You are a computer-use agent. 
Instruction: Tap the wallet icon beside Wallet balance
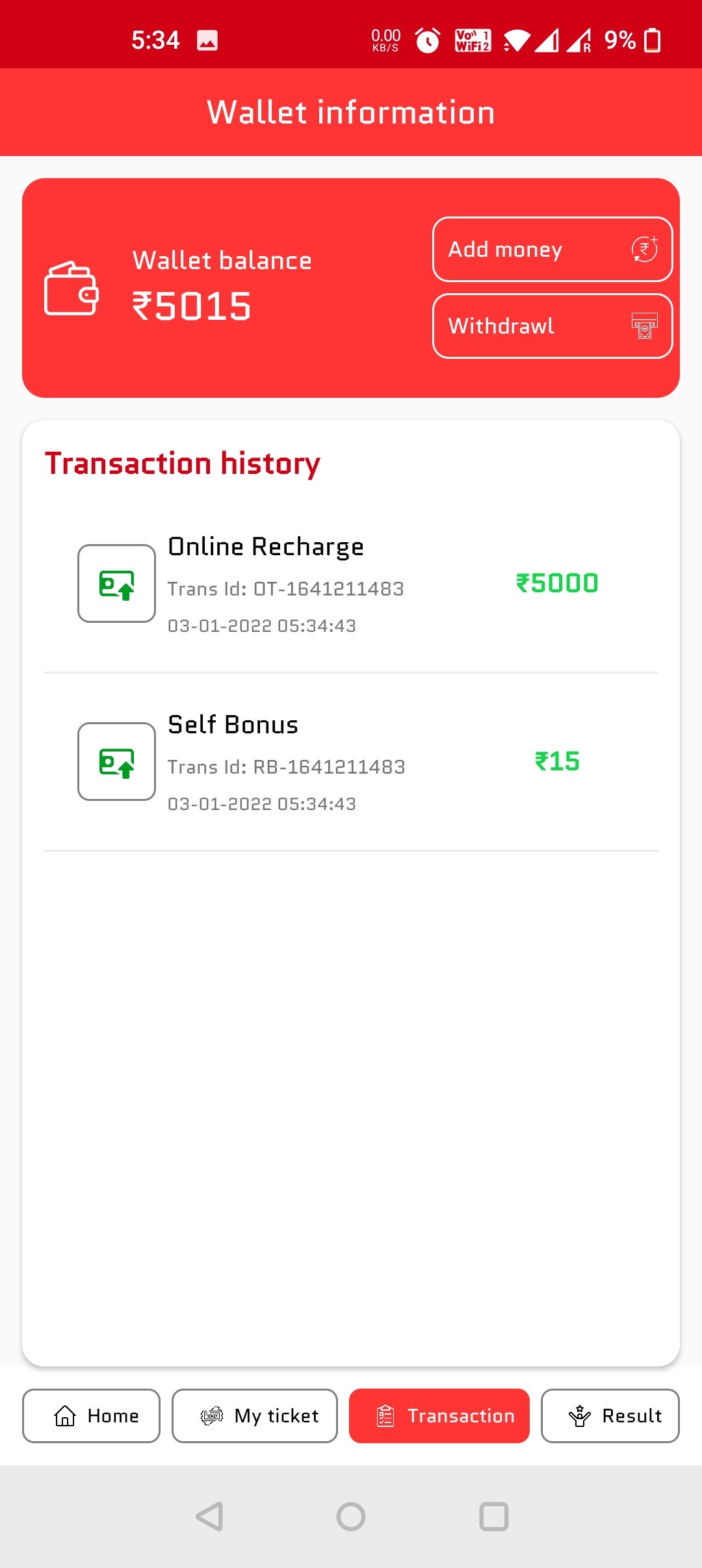point(71,289)
